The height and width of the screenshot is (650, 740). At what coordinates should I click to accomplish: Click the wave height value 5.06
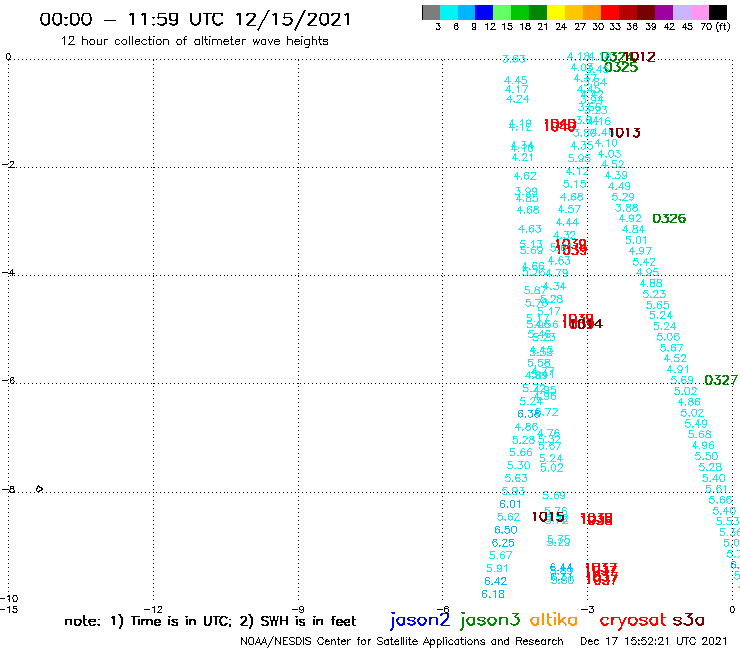point(668,337)
